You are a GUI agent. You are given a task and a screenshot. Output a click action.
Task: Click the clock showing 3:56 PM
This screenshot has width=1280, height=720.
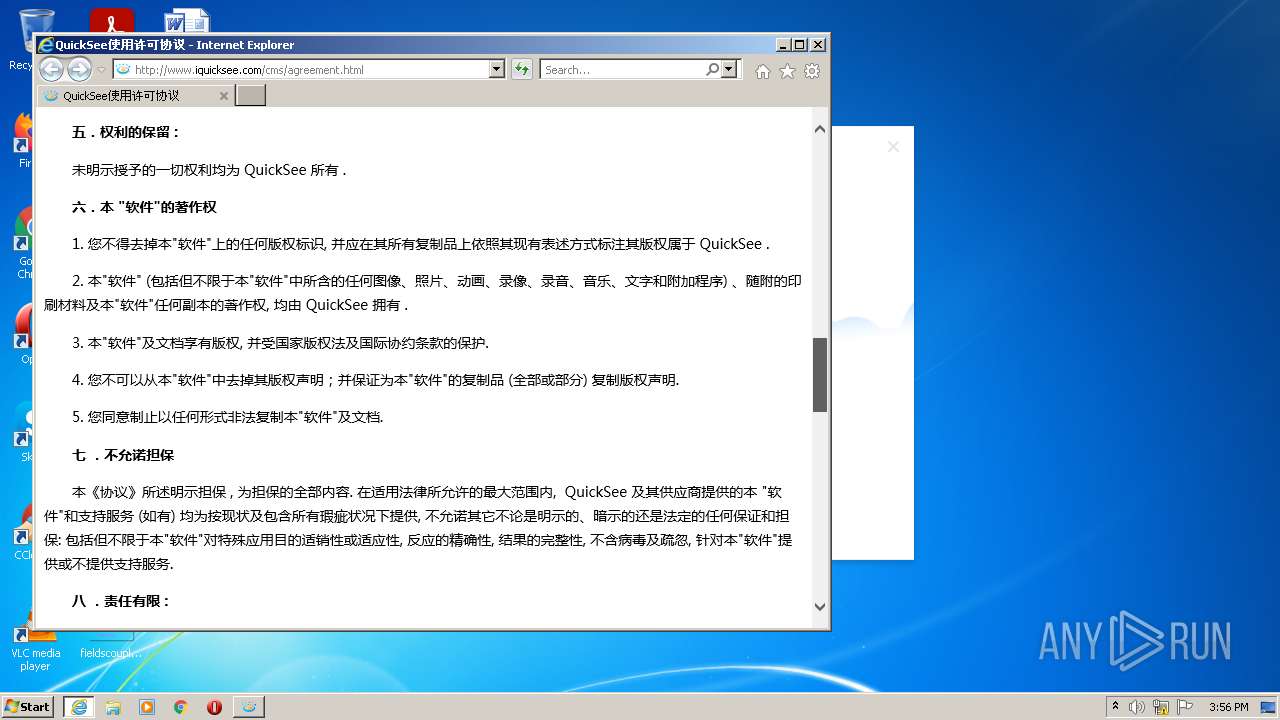[1228, 707]
